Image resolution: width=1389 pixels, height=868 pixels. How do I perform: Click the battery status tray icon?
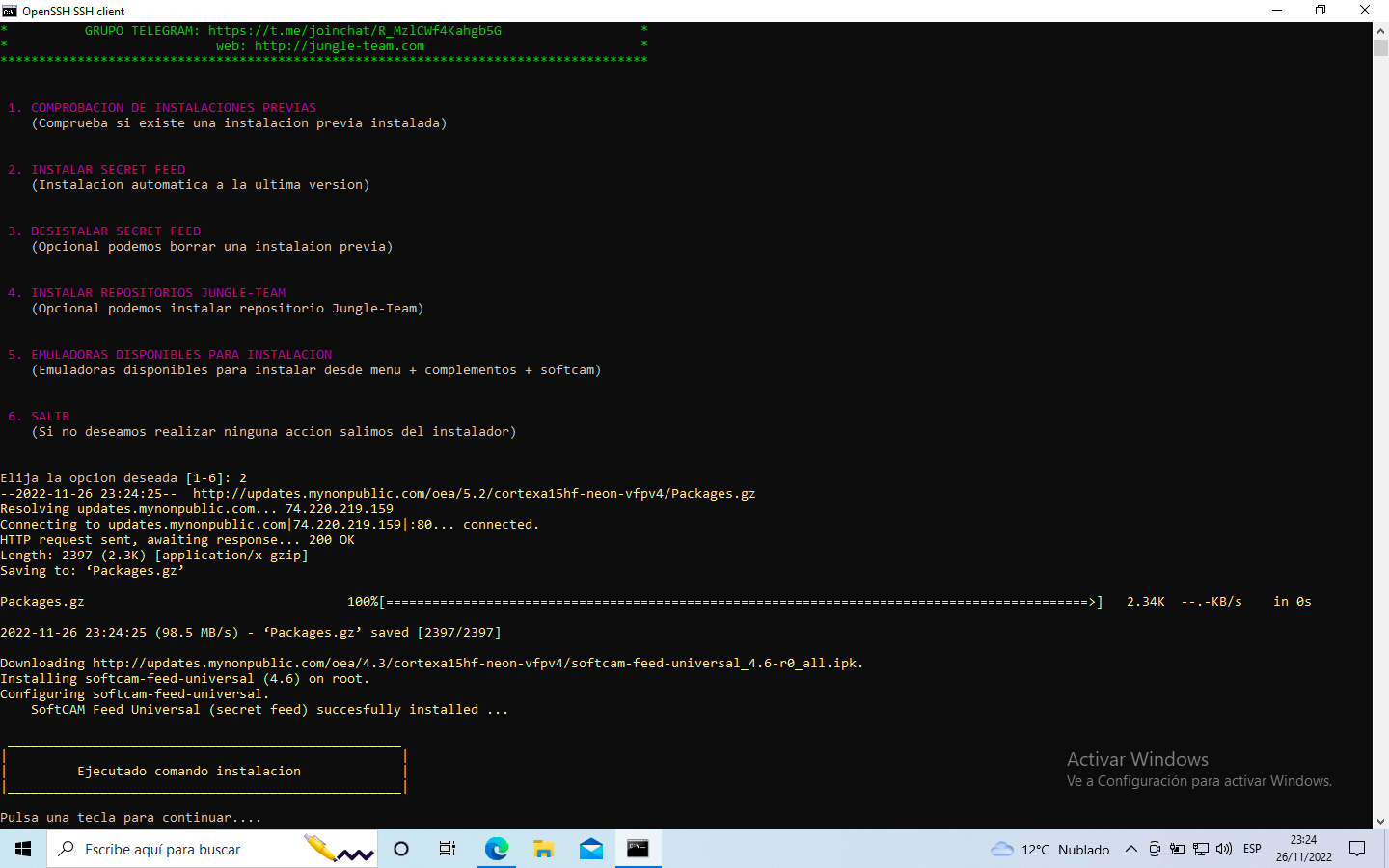1178,849
